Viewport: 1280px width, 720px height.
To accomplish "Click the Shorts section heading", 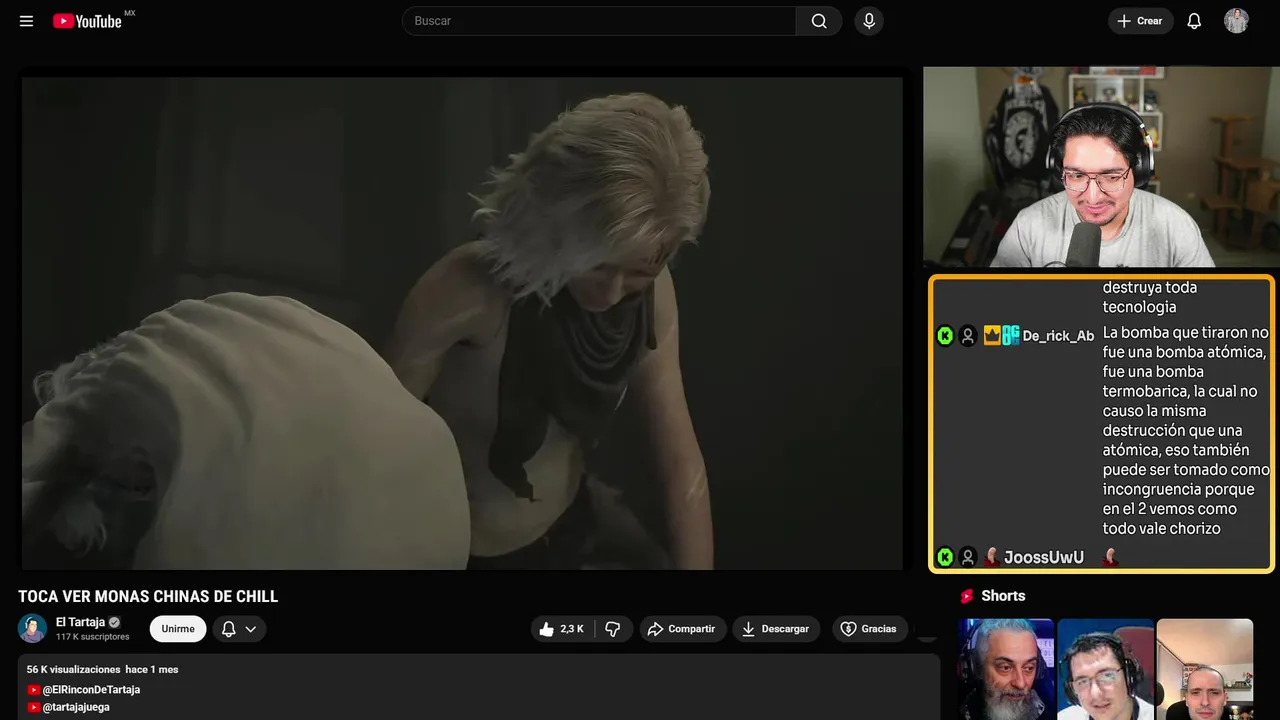I will (x=1003, y=596).
